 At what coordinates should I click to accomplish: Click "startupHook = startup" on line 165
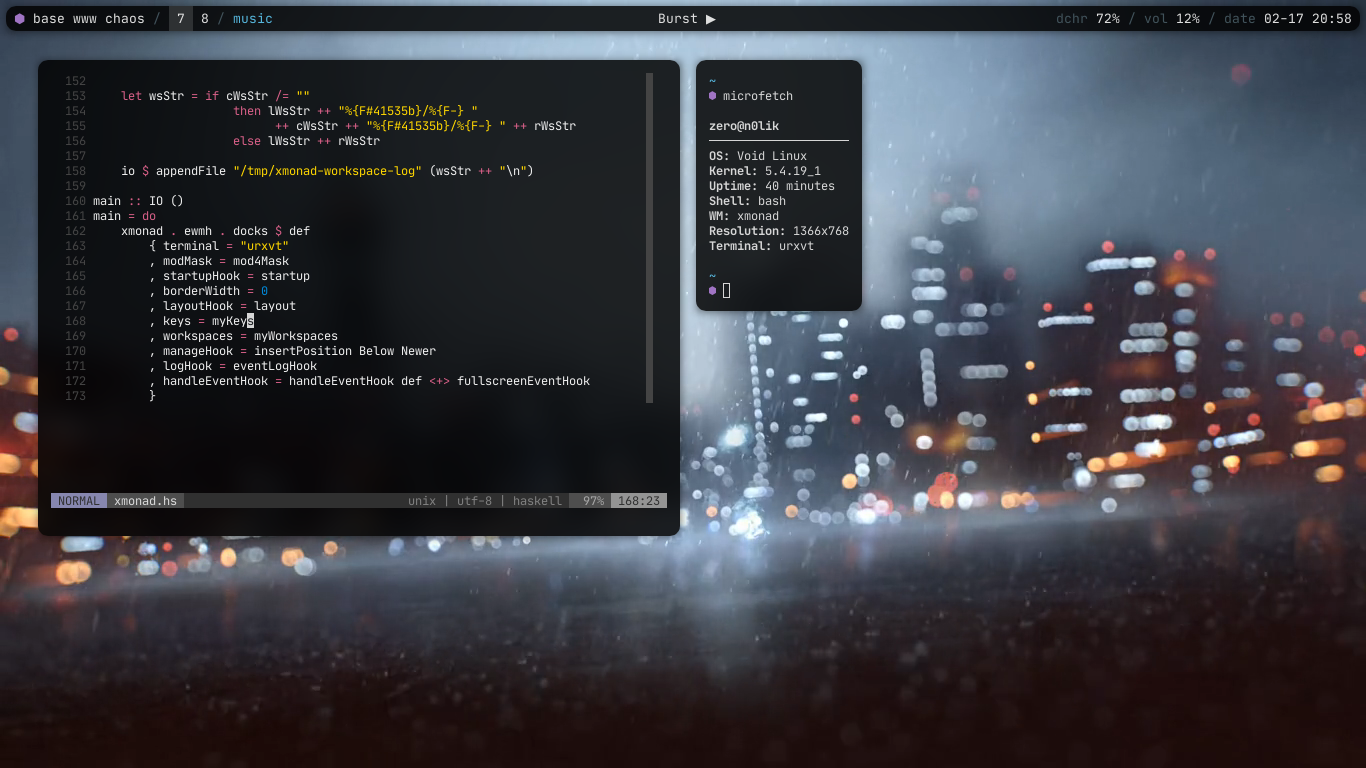click(236, 276)
